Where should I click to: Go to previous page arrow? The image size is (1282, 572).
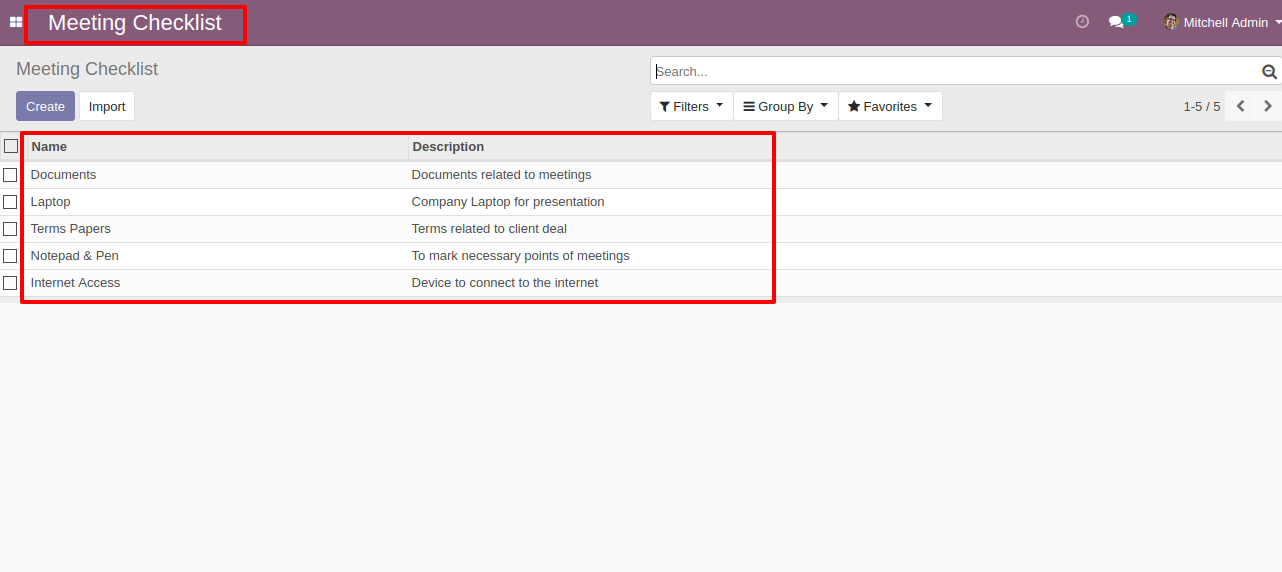(x=1240, y=106)
